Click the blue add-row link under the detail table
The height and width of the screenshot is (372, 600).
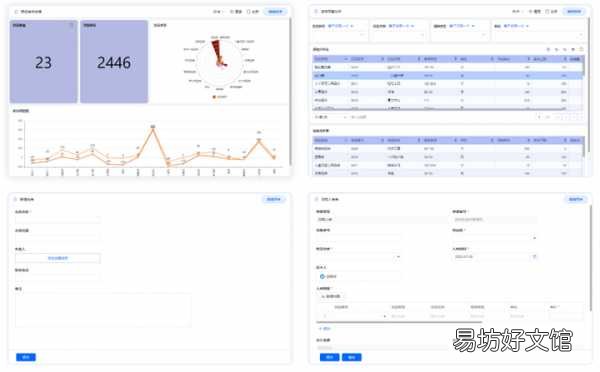pos(324,329)
